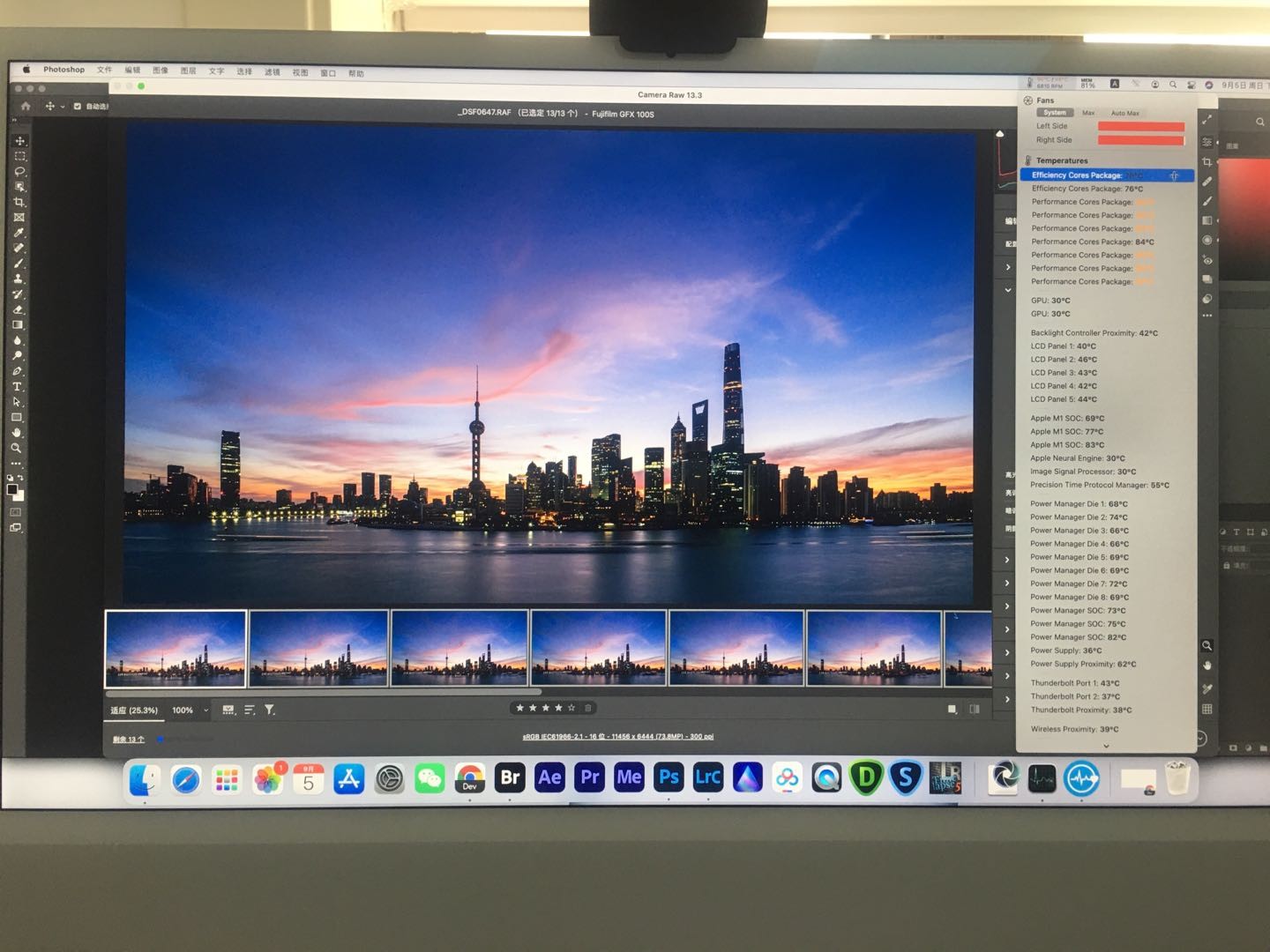Screen dimensions: 1270x952
Task: Click the Camera Raw zoom magnifier icon
Action: click(x=1206, y=646)
